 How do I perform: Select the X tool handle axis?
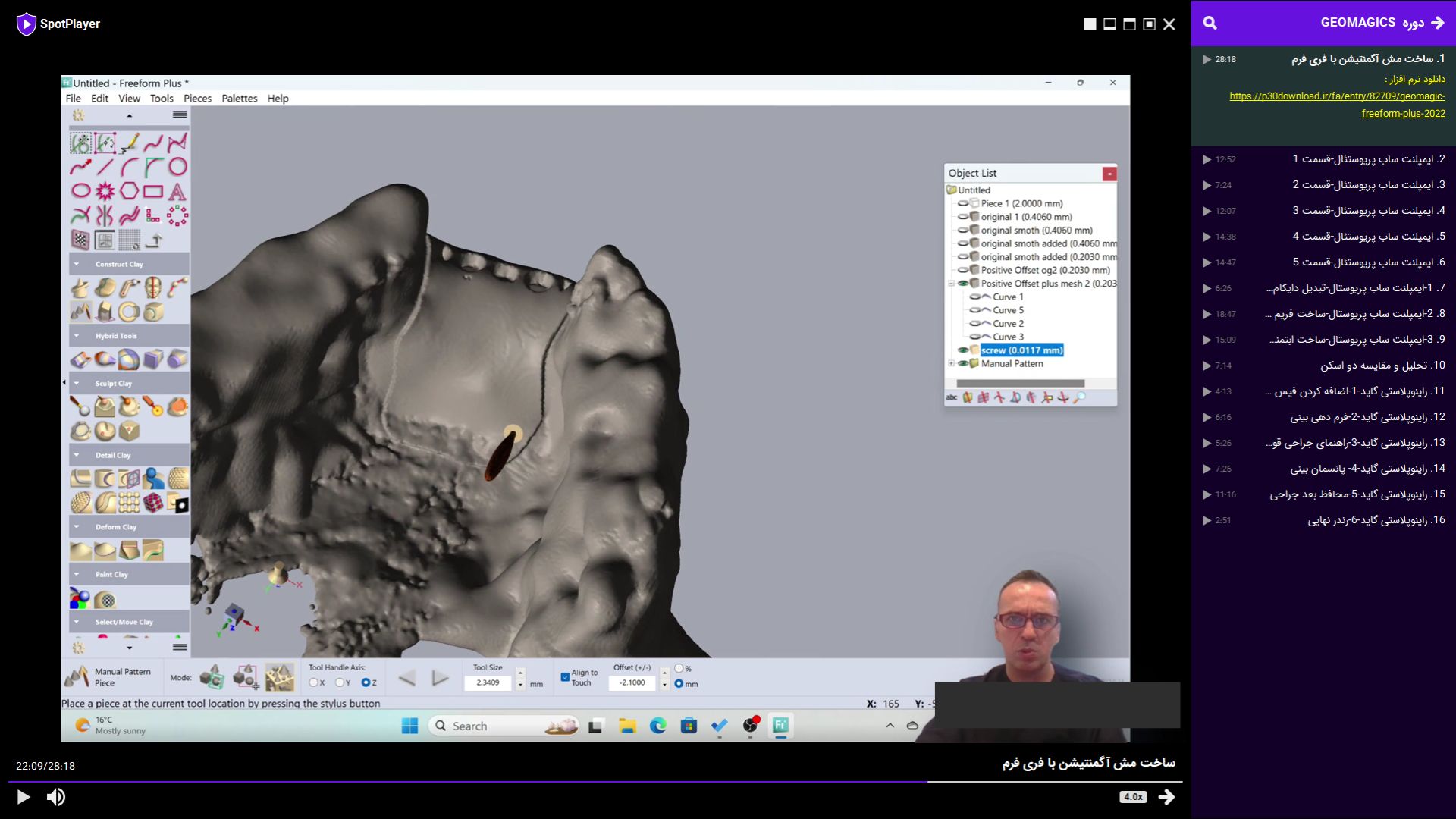(313, 682)
